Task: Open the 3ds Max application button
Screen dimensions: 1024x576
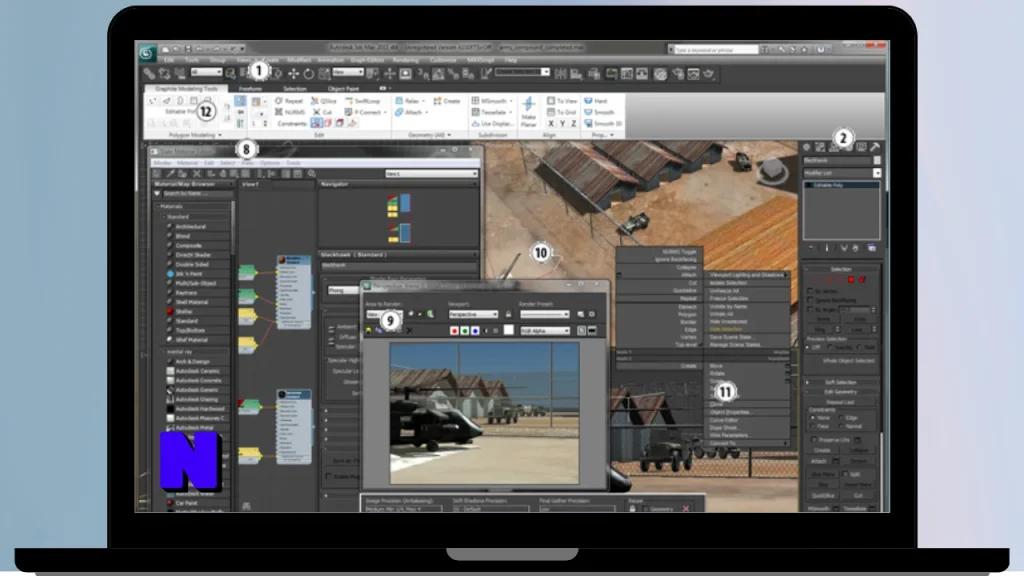Action: click(x=147, y=53)
